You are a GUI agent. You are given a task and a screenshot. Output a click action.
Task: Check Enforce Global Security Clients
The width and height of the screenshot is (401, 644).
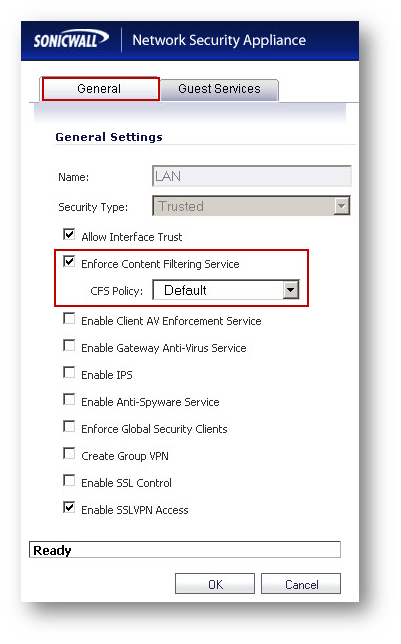pos(69,427)
